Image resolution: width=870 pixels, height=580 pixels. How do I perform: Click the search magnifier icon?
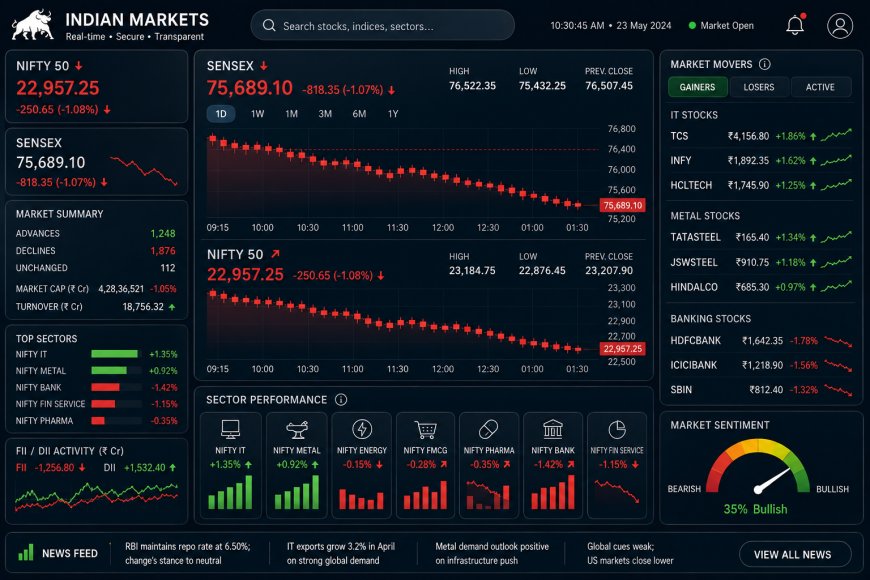tap(269, 26)
